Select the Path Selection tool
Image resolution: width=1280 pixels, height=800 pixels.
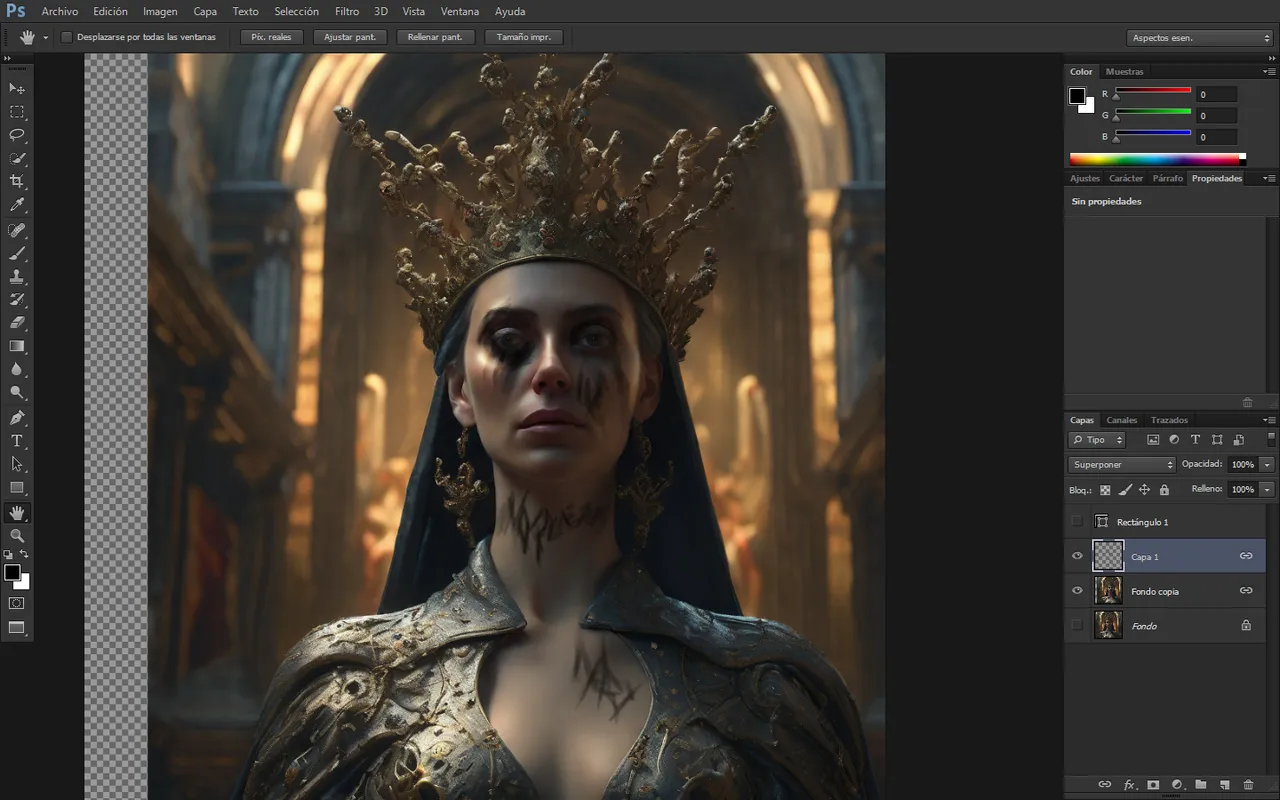tap(17, 464)
